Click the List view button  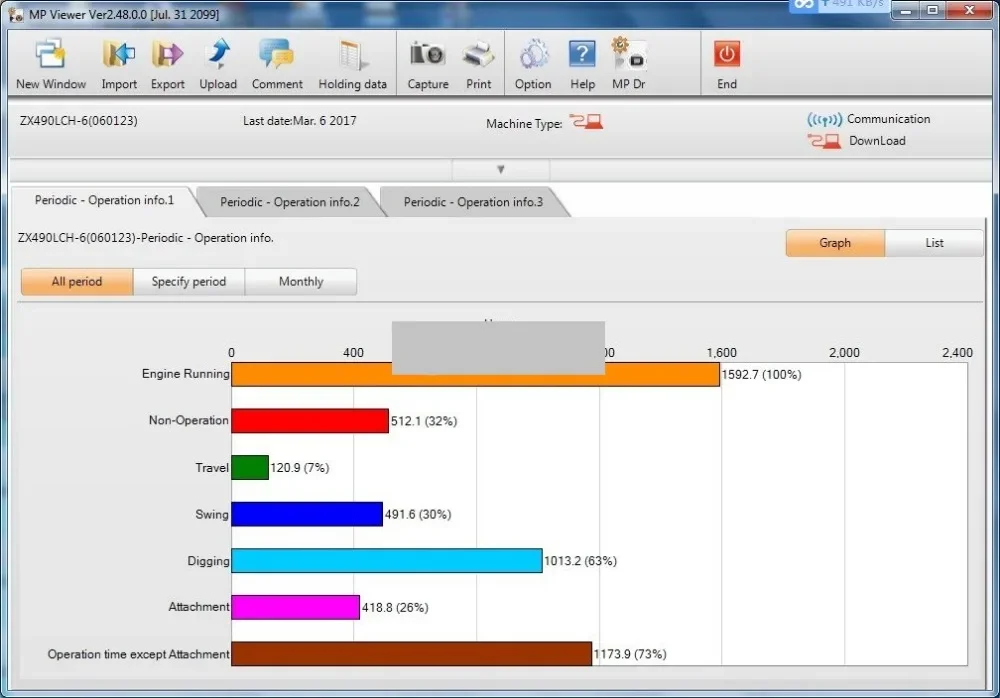point(933,243)
